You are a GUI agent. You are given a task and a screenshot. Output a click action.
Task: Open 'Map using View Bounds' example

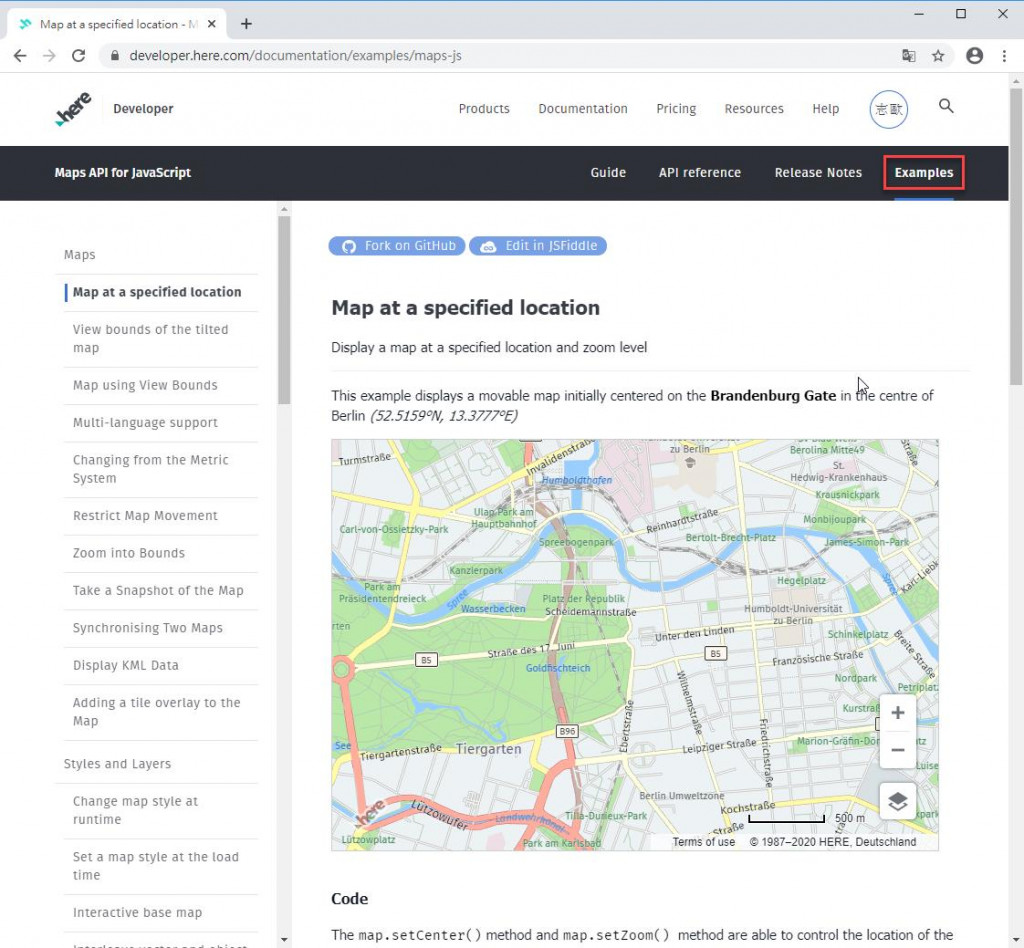click(x=145, y=385)
